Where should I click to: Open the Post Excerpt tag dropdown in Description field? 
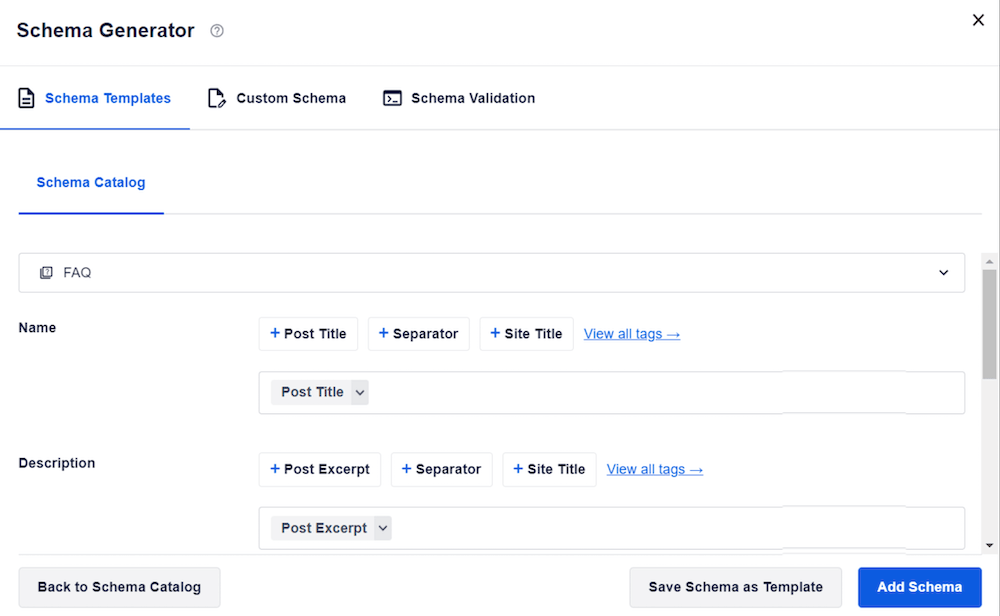[x=383, y=528]
